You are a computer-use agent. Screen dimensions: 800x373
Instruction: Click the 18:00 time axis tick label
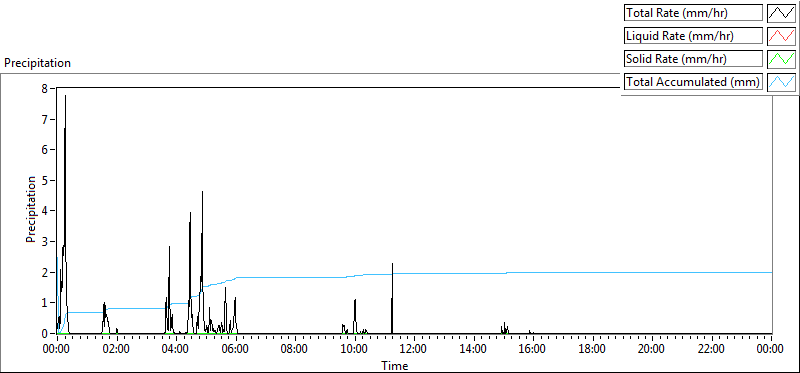pyautogui.click(x=593, y=350)
